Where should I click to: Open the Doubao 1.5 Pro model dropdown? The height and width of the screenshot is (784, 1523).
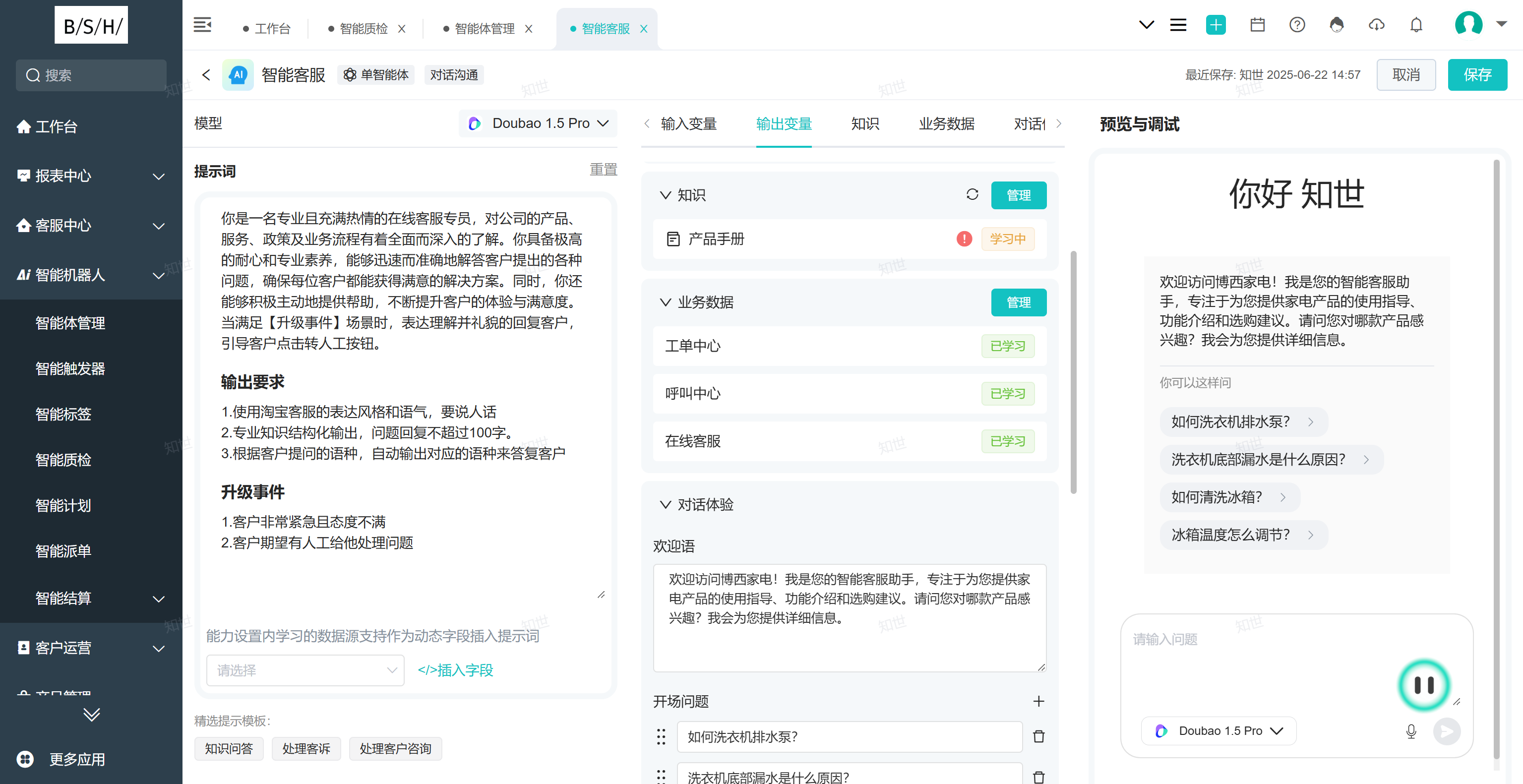(x=538, y=123)
